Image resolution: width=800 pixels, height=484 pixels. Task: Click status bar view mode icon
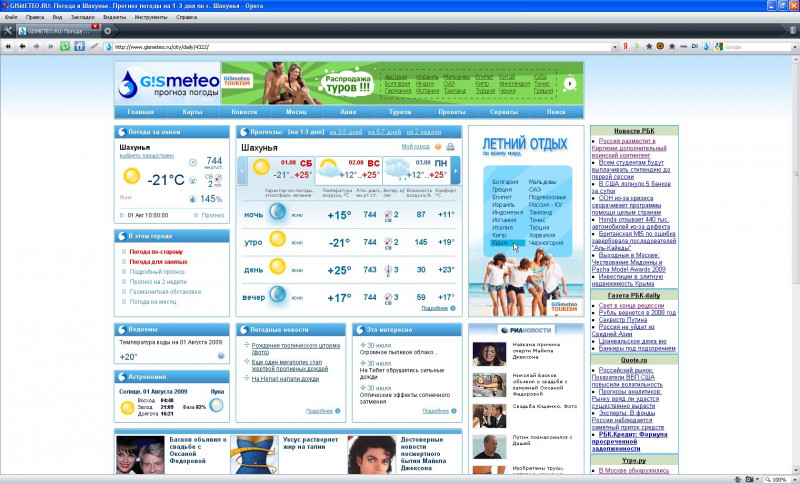[x=749, y=479]
